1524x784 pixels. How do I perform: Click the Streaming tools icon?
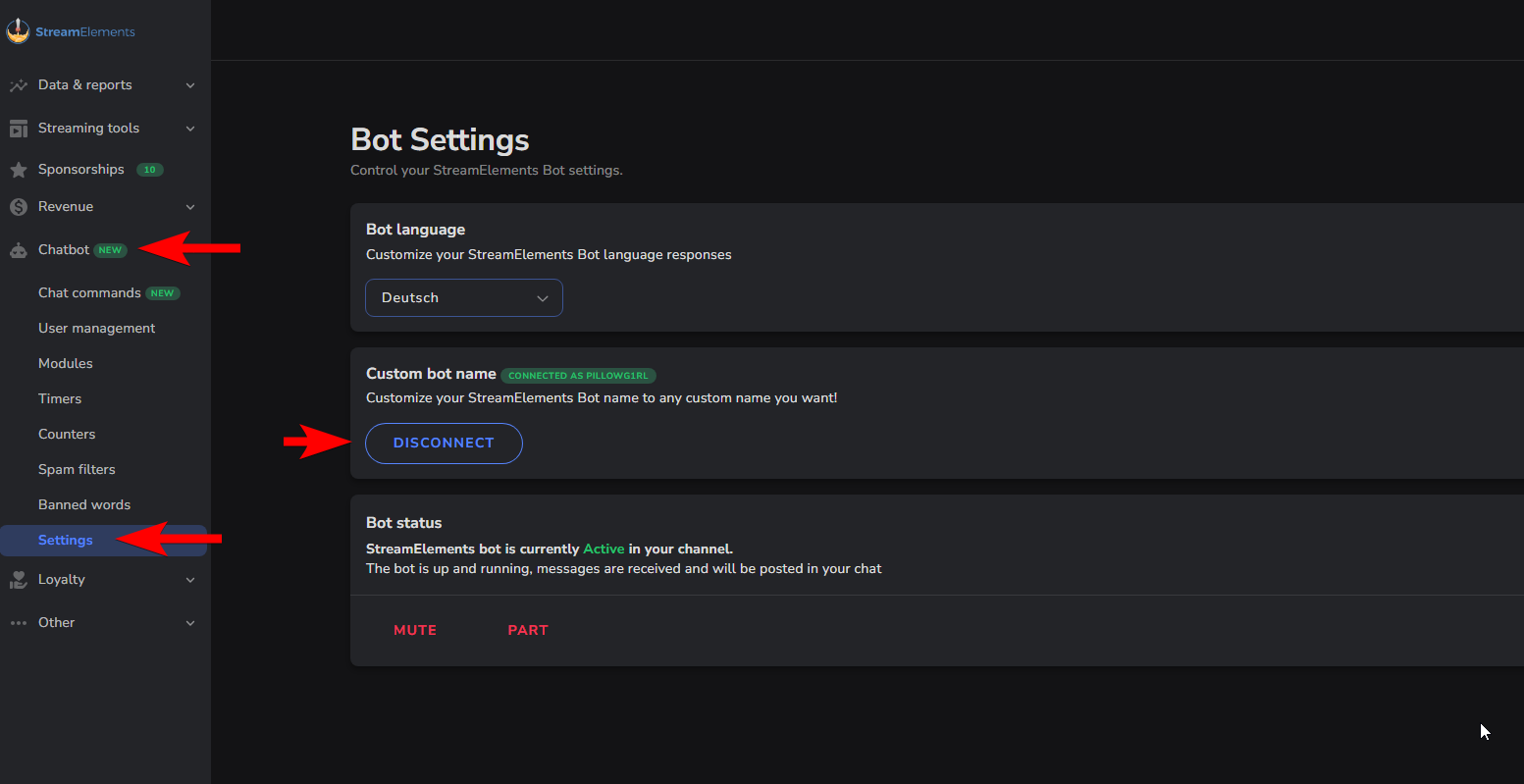click(x=18, y=129)
